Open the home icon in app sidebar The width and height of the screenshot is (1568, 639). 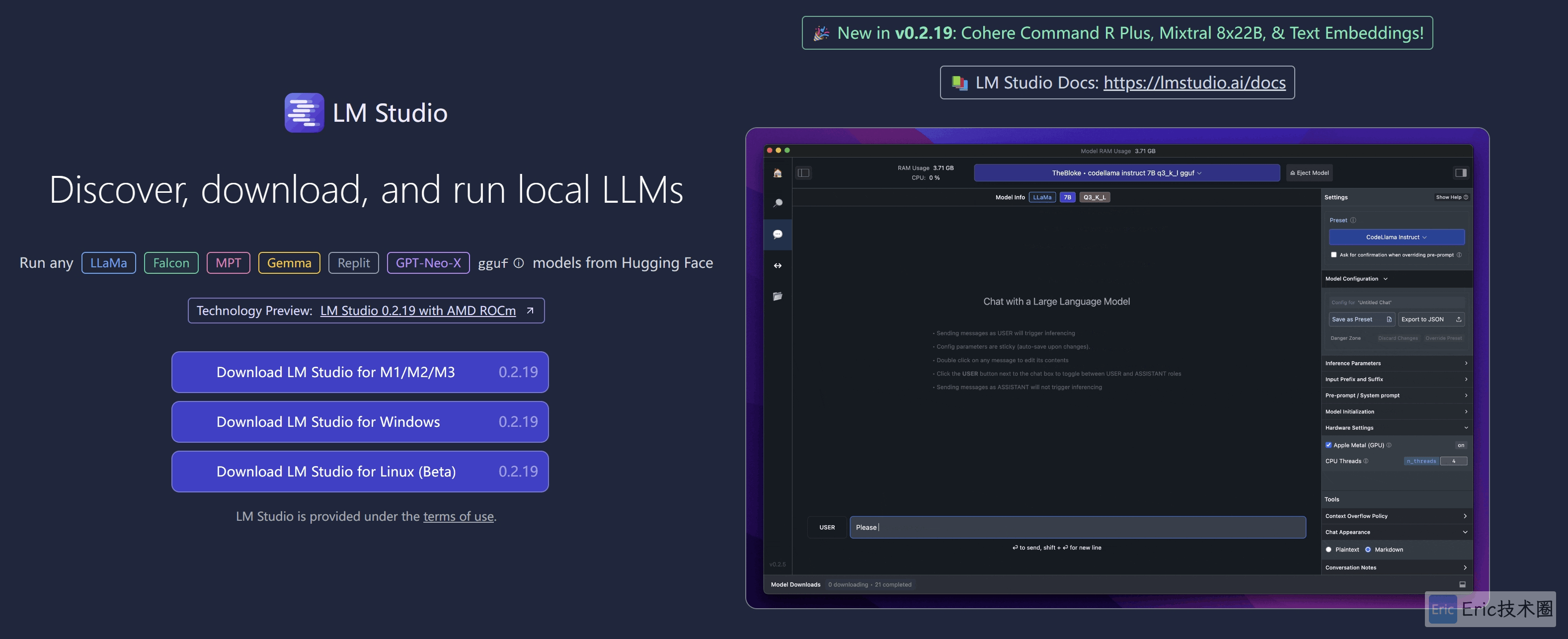coord(778,173)
